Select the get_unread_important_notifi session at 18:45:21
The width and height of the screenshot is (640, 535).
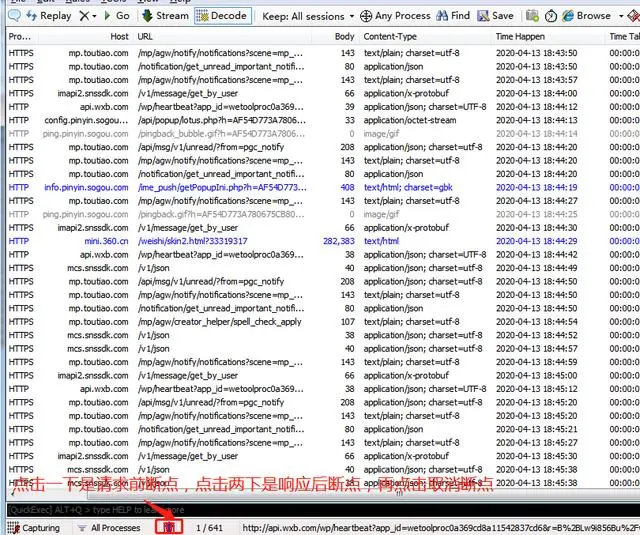[323, 429]
